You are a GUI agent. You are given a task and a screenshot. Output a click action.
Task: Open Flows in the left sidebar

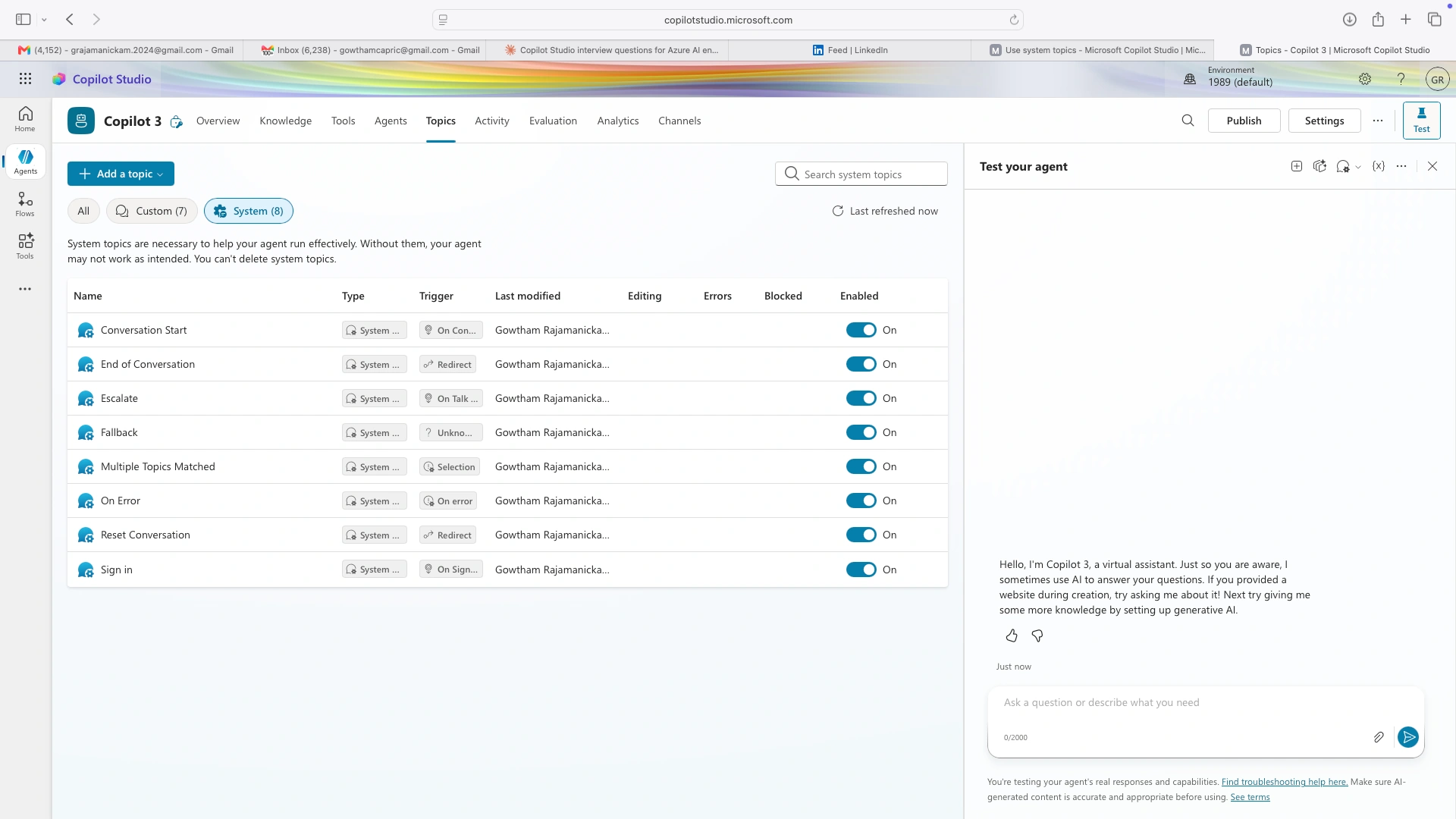coord(25,204)
